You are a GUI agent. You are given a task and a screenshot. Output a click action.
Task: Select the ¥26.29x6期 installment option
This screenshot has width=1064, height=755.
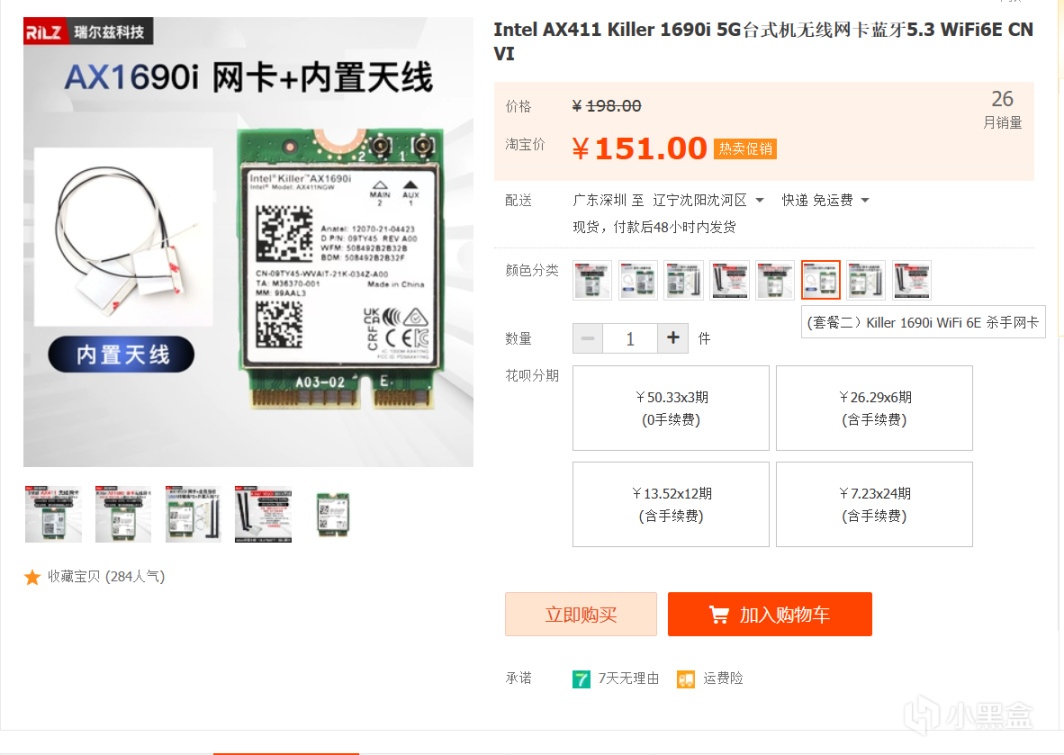coord(874,408)
